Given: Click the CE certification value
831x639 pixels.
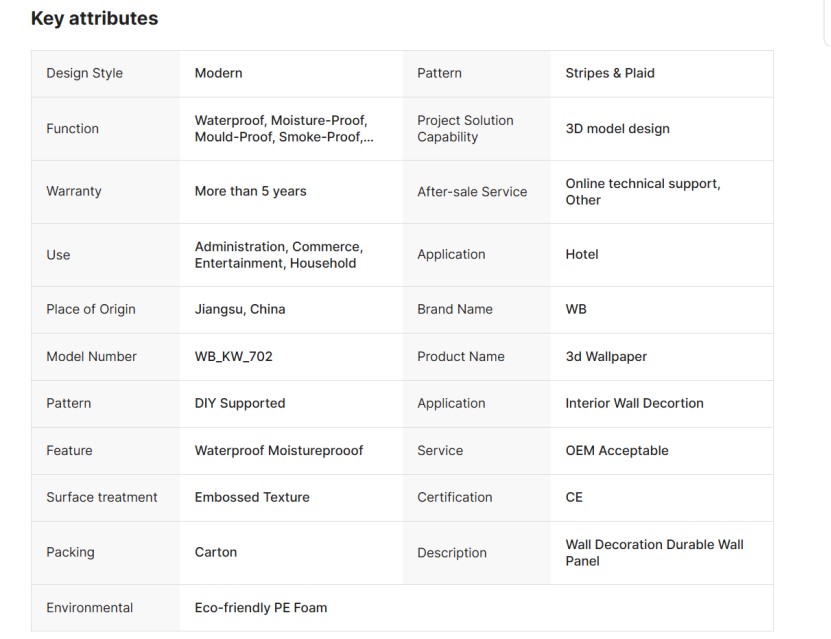Looking at the screenshot, I should (574, 497).
